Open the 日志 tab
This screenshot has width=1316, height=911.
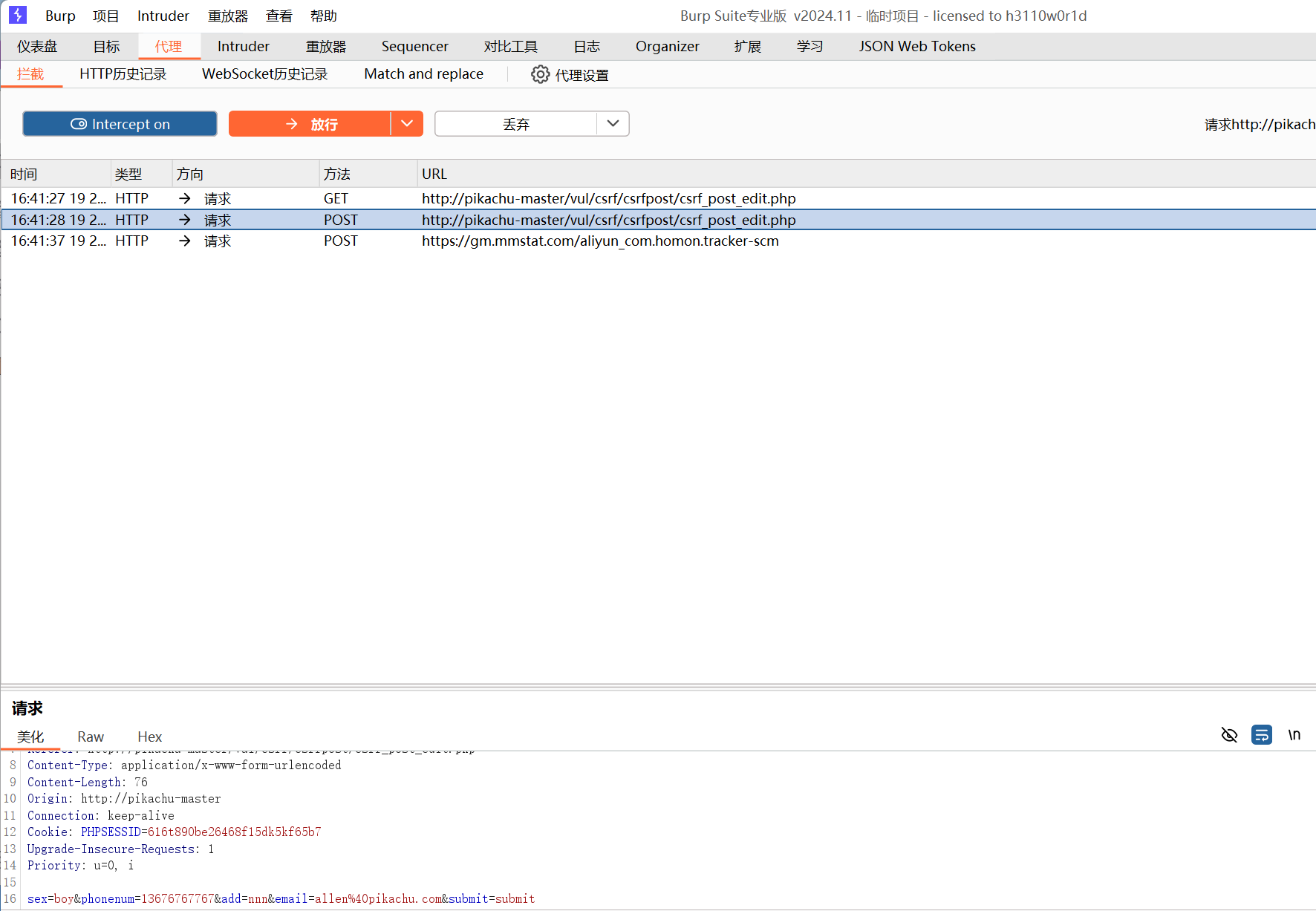coord(587,46)
